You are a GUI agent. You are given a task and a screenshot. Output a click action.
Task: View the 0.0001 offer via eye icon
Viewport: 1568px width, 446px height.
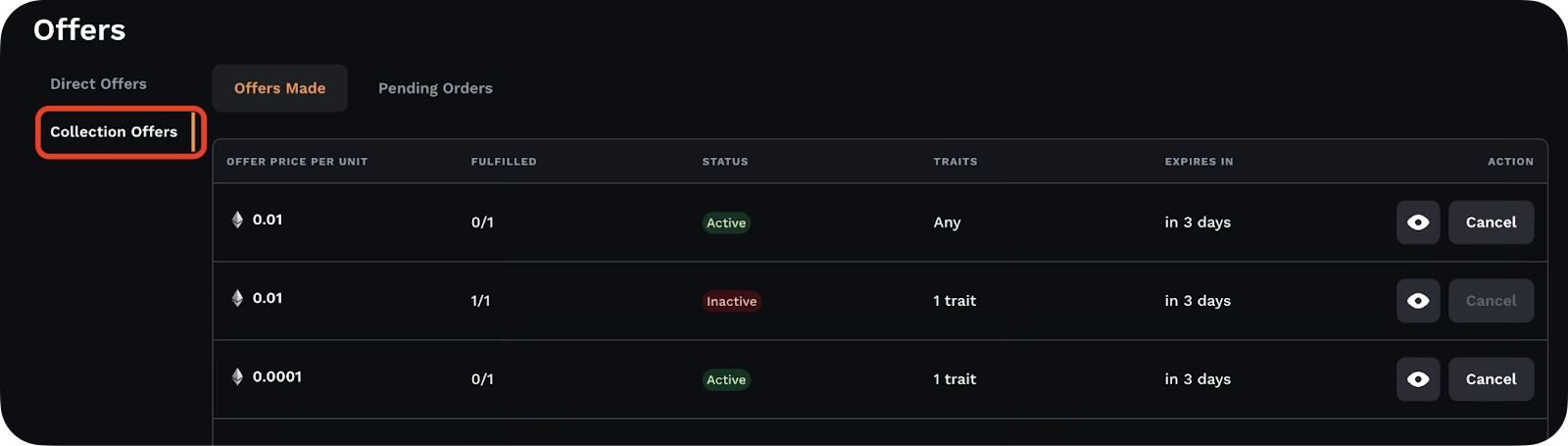(x=1418, y=379)
